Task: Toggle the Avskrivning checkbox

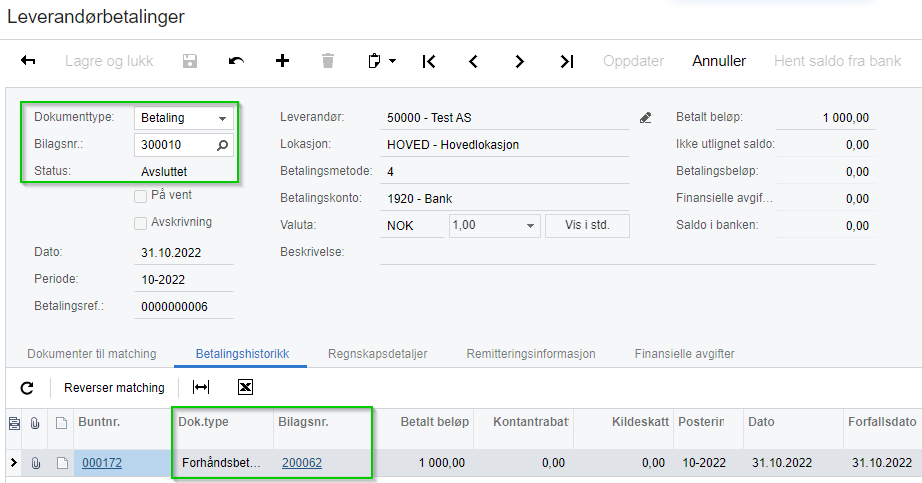Action: (140, 223)
